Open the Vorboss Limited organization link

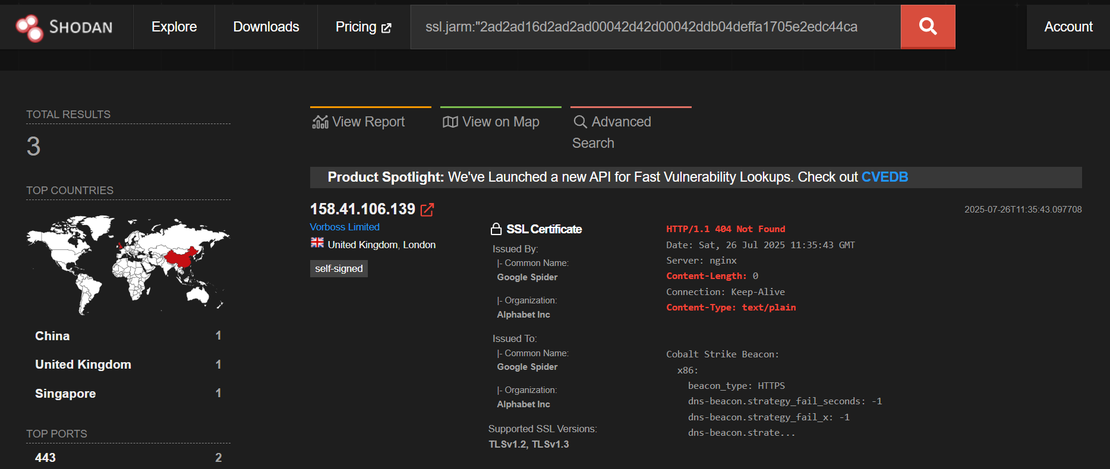point(345,227)
